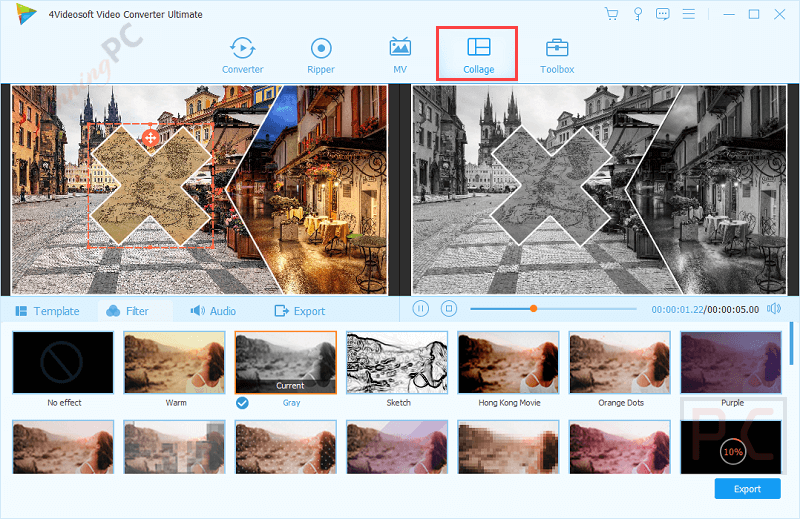This screenshot has height=519, width=800.
Task: Click the playback progress slider
Action: (554, 309)
